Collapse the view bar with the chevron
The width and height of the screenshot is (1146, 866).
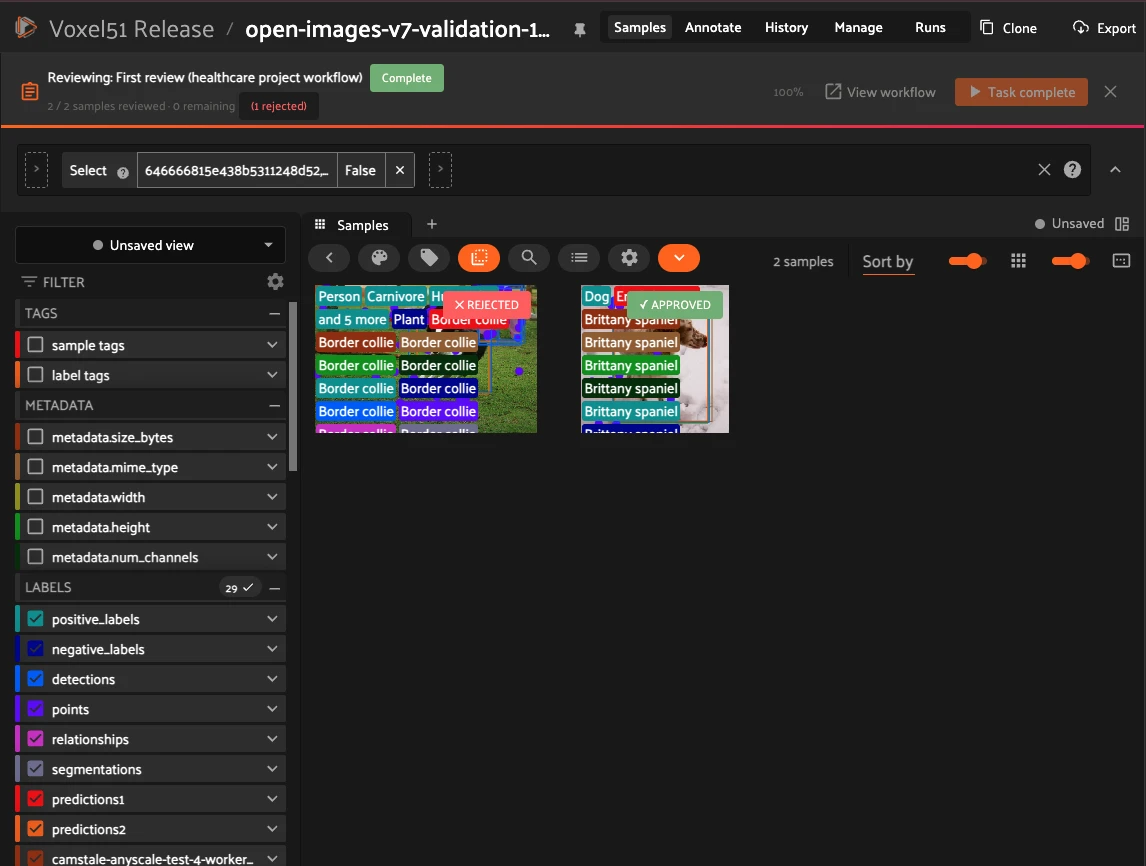coord(1115,170)
